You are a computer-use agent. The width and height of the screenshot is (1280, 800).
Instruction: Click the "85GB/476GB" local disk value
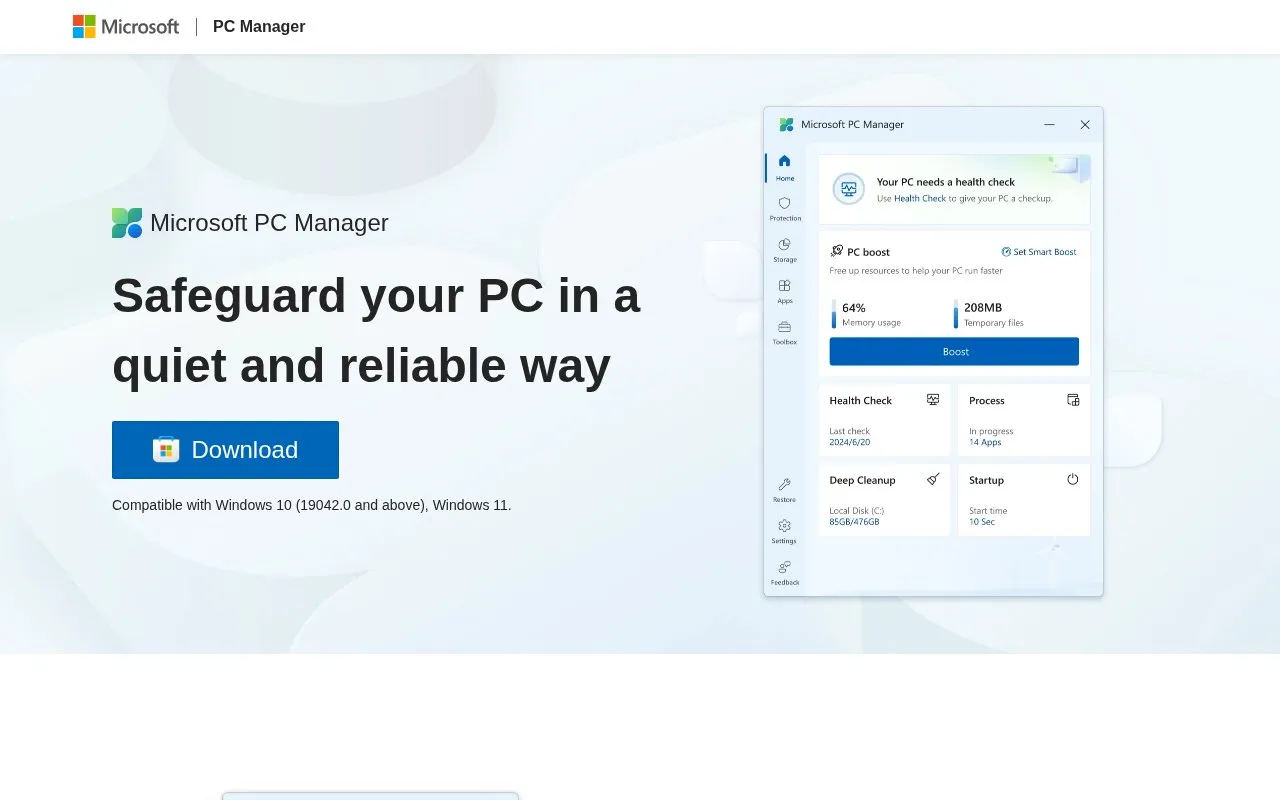(x=854, y=522)
